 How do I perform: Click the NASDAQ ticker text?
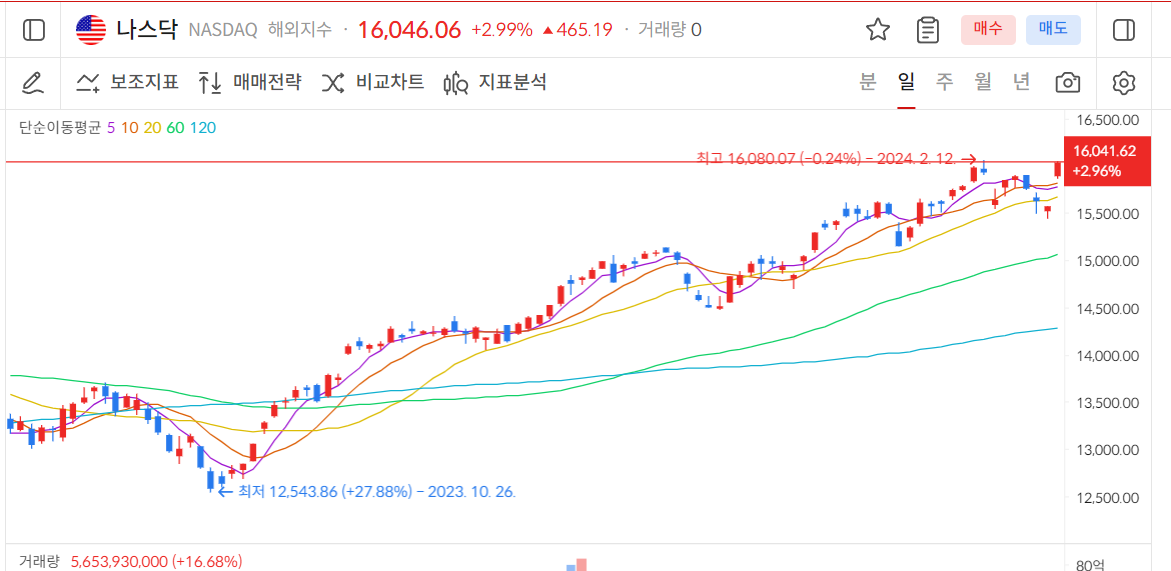pyautogui.click(x=223, y=30)
